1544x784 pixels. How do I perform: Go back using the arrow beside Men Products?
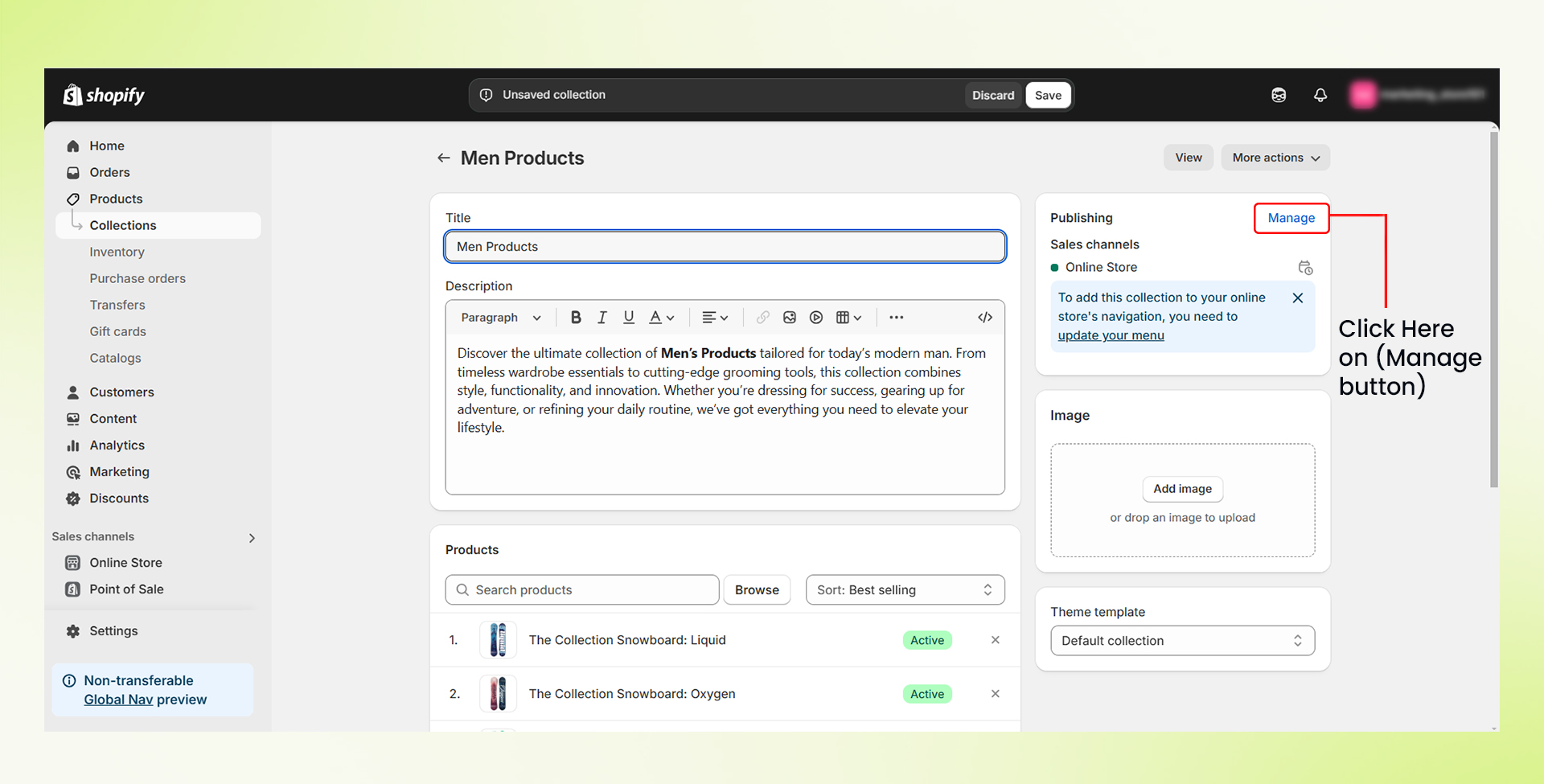(x=443, y=158)
